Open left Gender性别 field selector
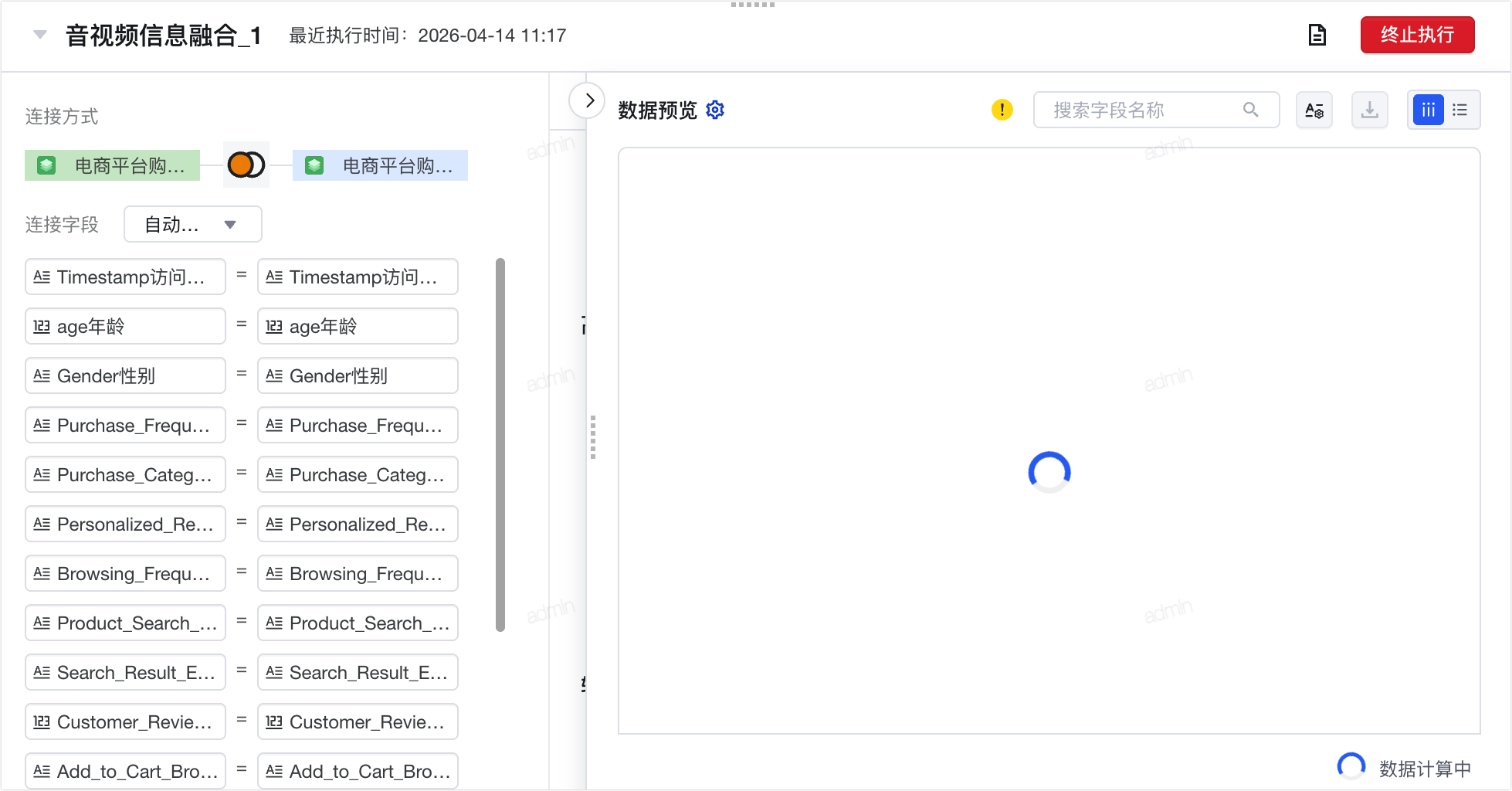The width and height of the screenshot is (1512, 791). [125, 375]
